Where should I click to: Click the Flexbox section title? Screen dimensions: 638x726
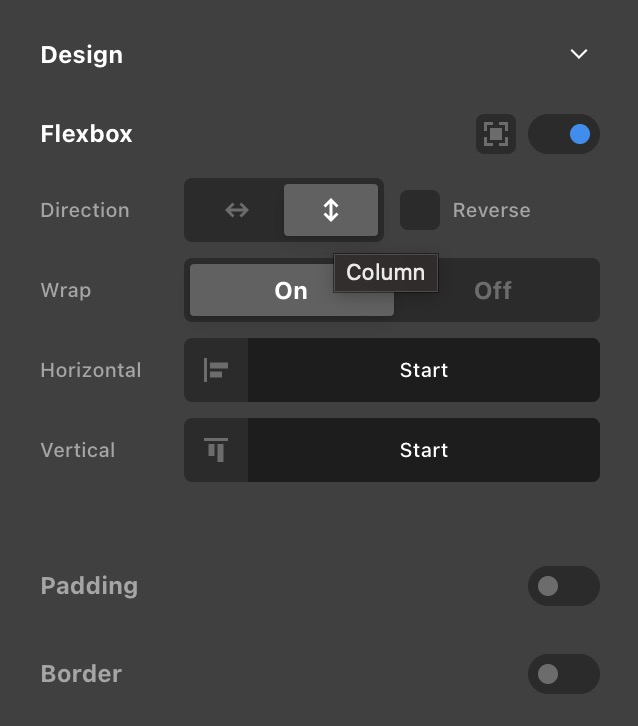click(x=87, y=134)
